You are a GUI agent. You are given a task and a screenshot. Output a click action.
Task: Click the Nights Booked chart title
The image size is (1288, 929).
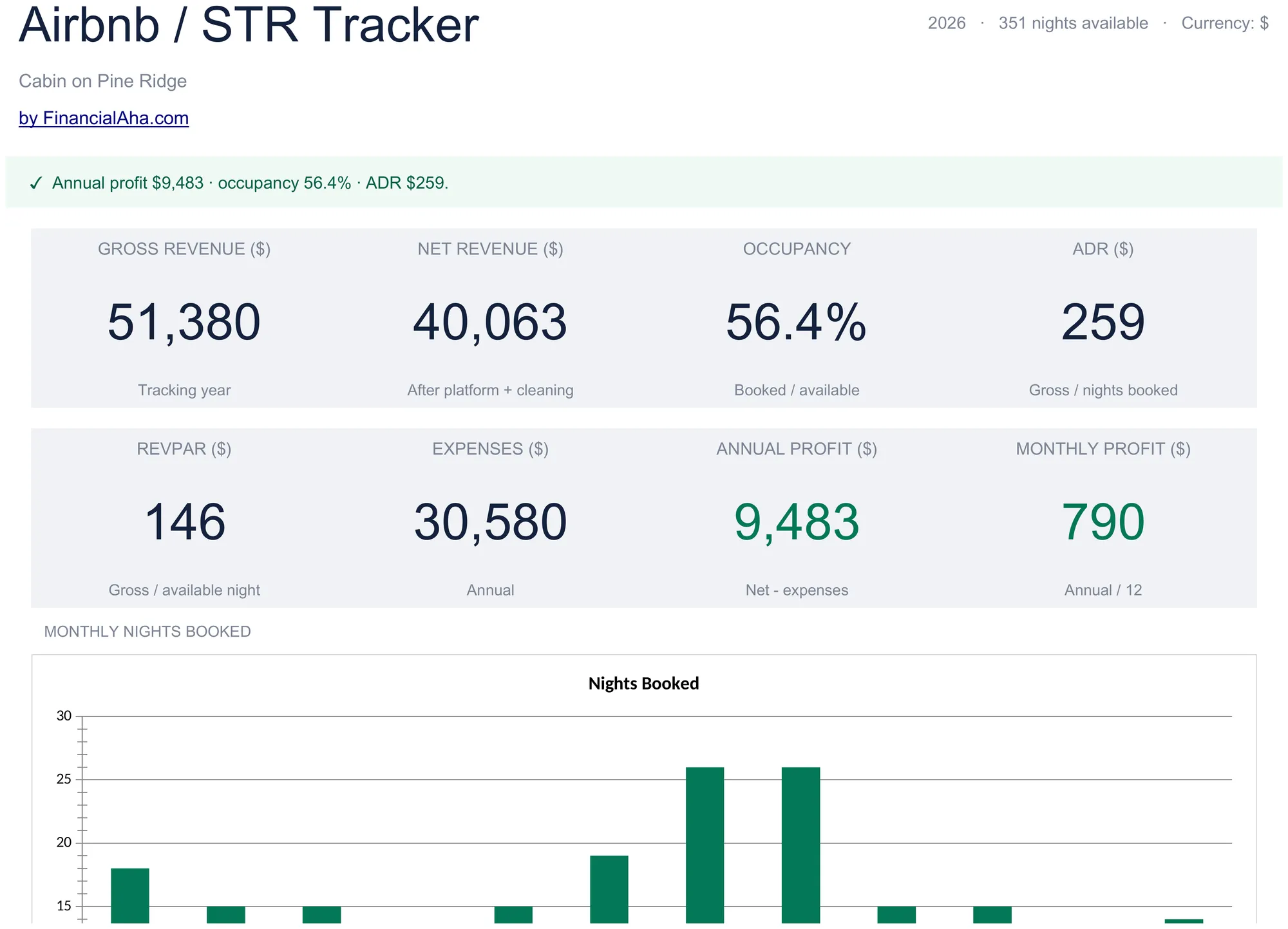(643, 684)
